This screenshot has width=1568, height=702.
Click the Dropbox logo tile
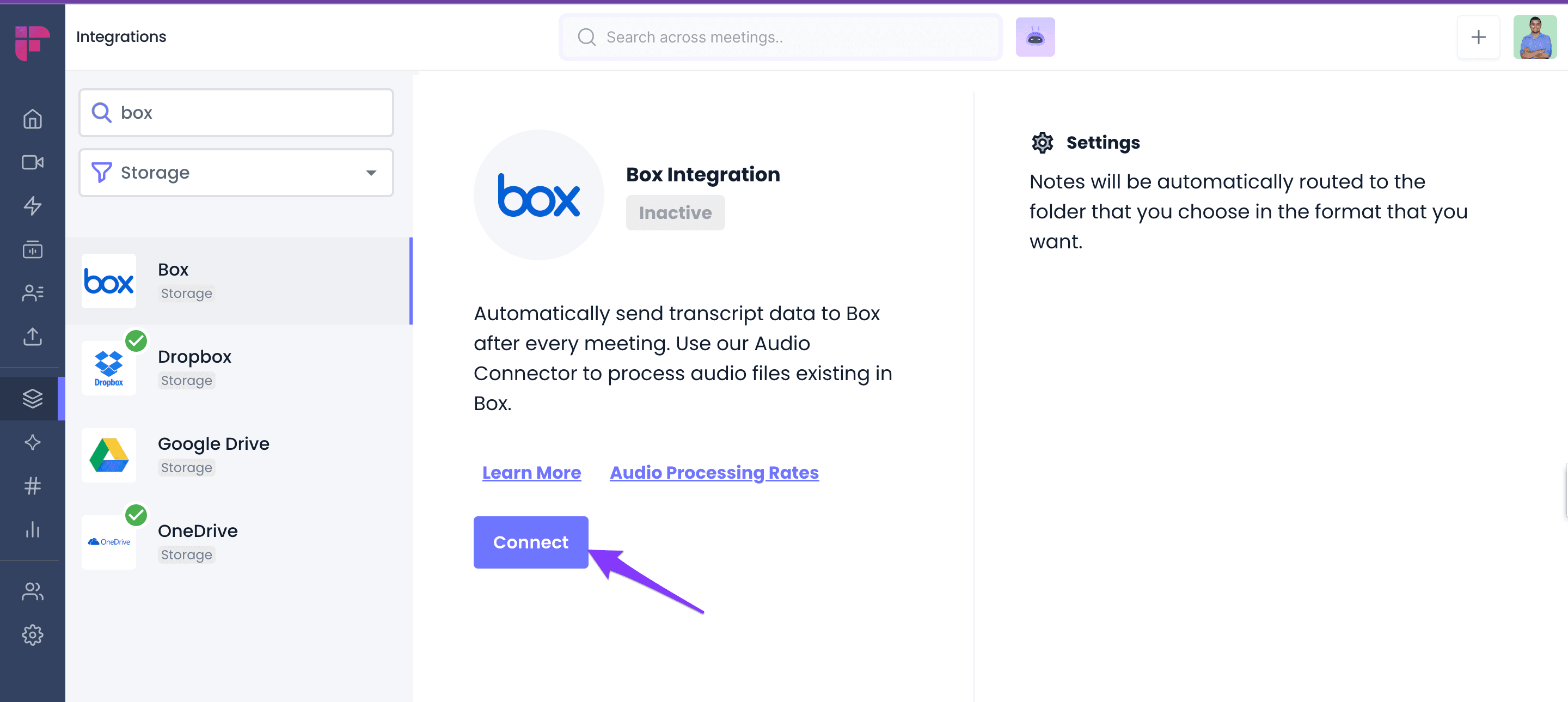point(109,368)
